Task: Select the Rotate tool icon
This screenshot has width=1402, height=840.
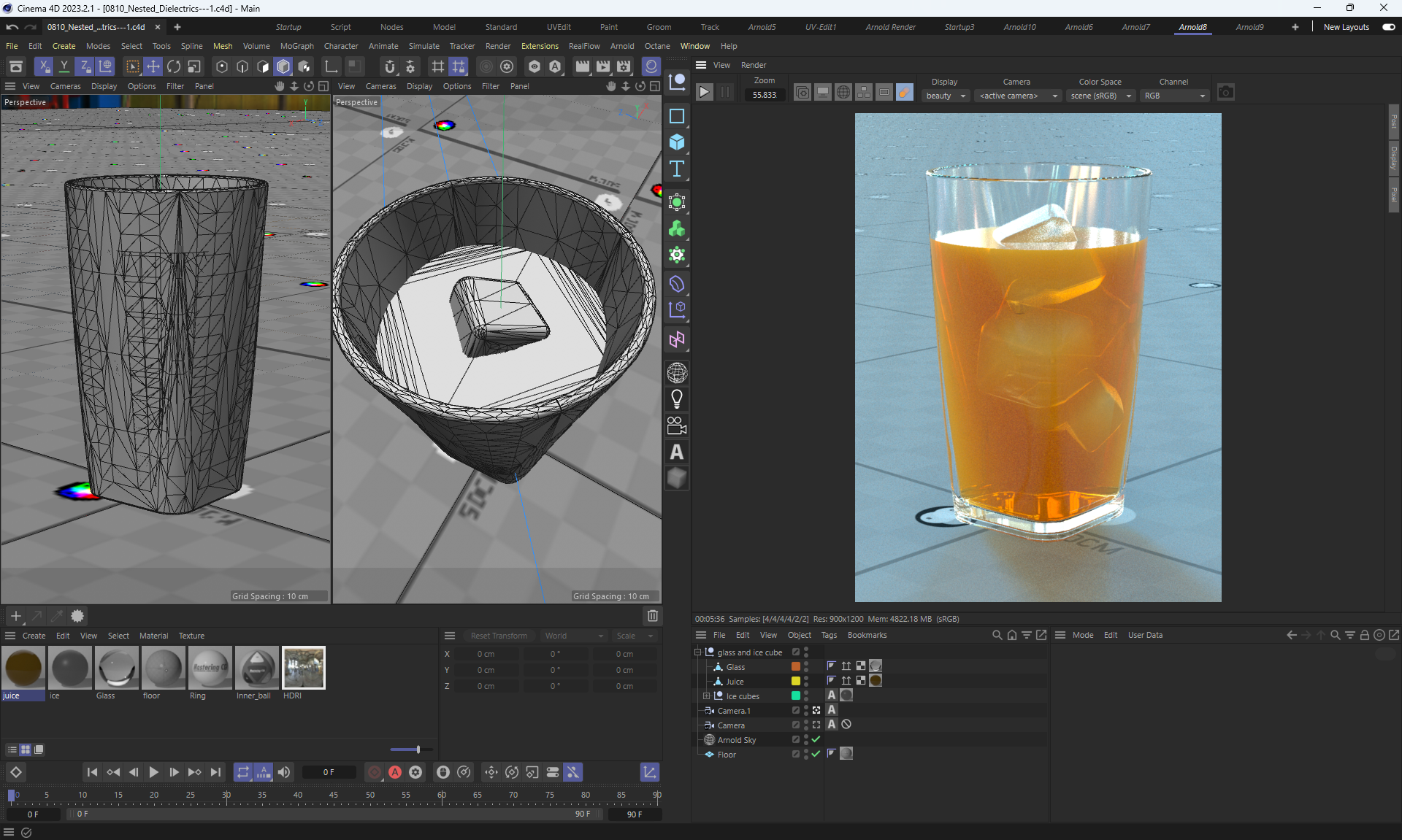Action: tap(174, 66)
